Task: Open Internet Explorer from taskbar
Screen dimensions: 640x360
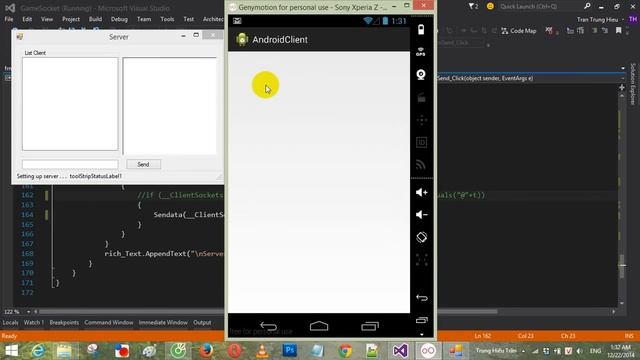Action: [x=38, y=351]
